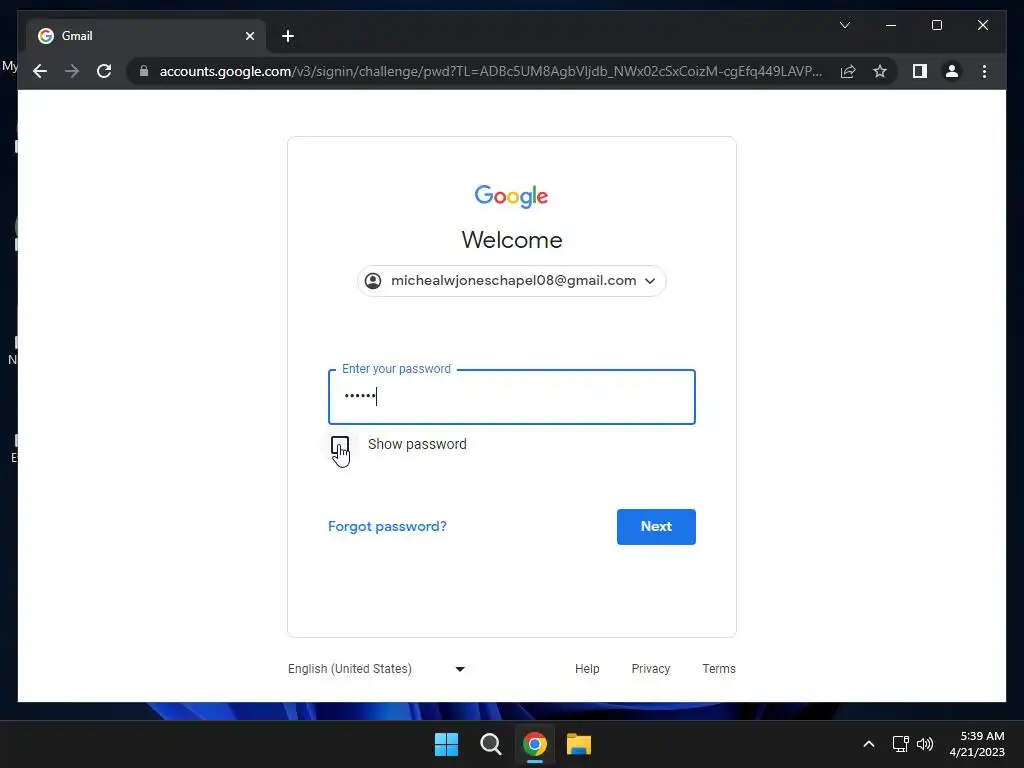View site information lock icon
The image size is (1024, 768).
coord(144,71)
